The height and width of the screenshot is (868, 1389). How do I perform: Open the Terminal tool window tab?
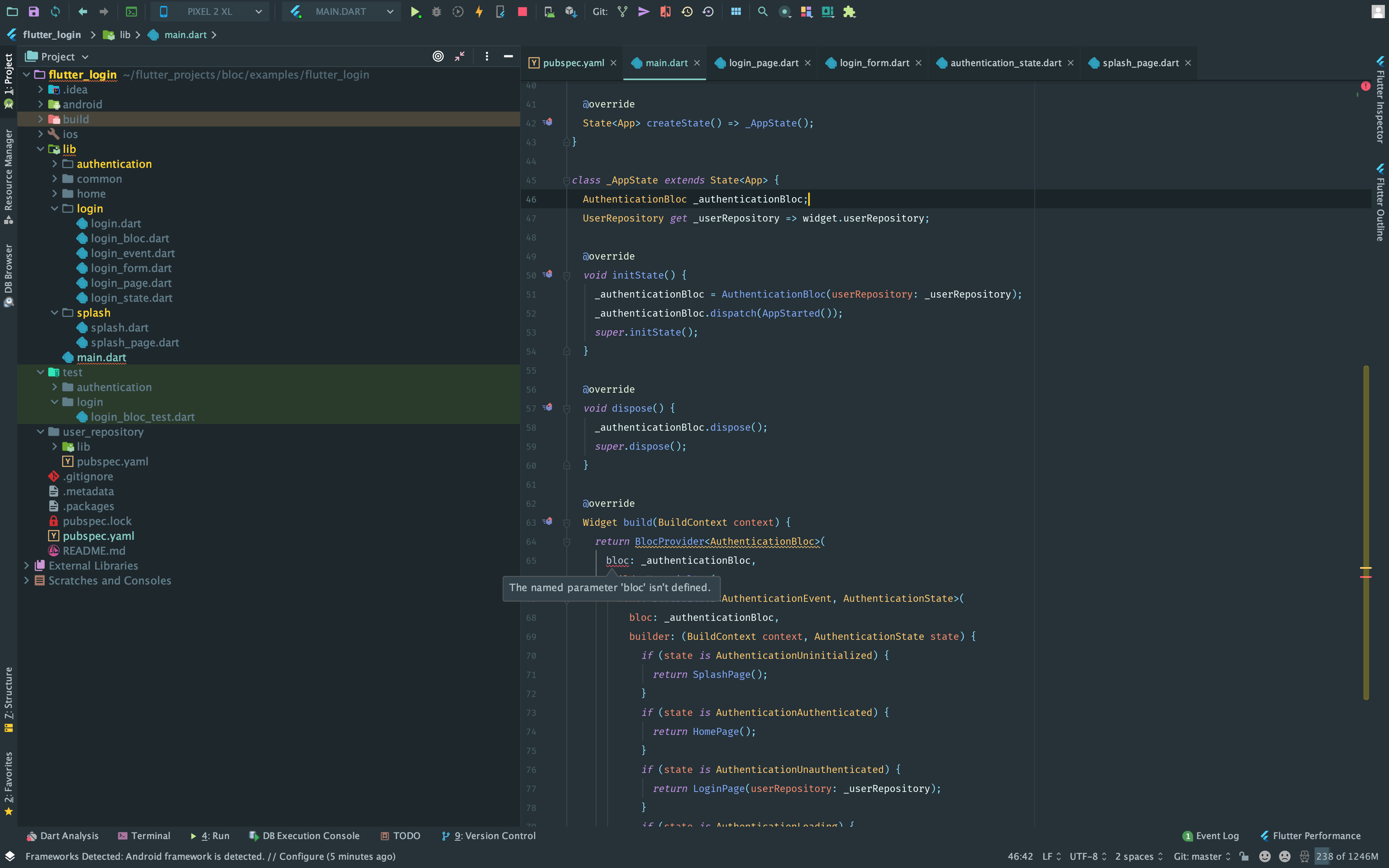pyautogui.click(x=144, y=836)
